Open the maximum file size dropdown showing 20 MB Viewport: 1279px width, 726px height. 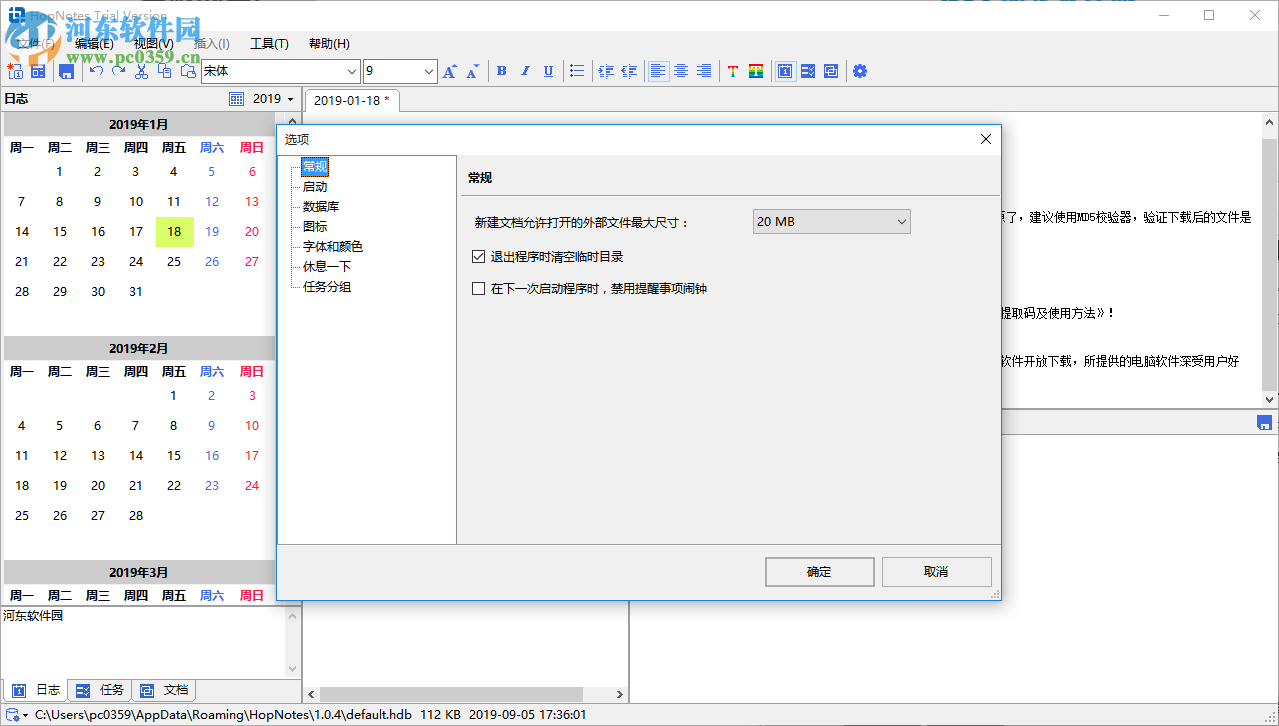coord(831,221)
